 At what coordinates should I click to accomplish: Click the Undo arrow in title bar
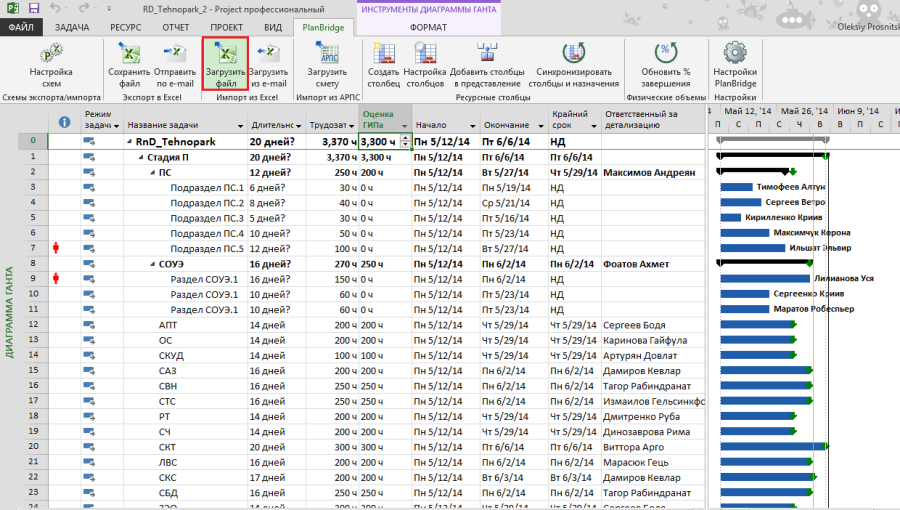pos(55,8)
